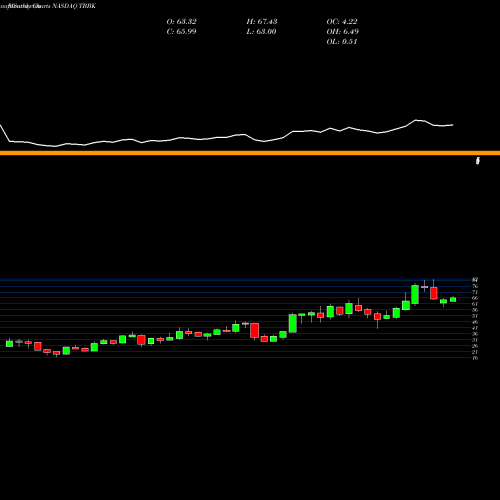Click the OC: 4.22 reading
The image size is (500, 500).
pyautogui.click(x=342, y=22)
